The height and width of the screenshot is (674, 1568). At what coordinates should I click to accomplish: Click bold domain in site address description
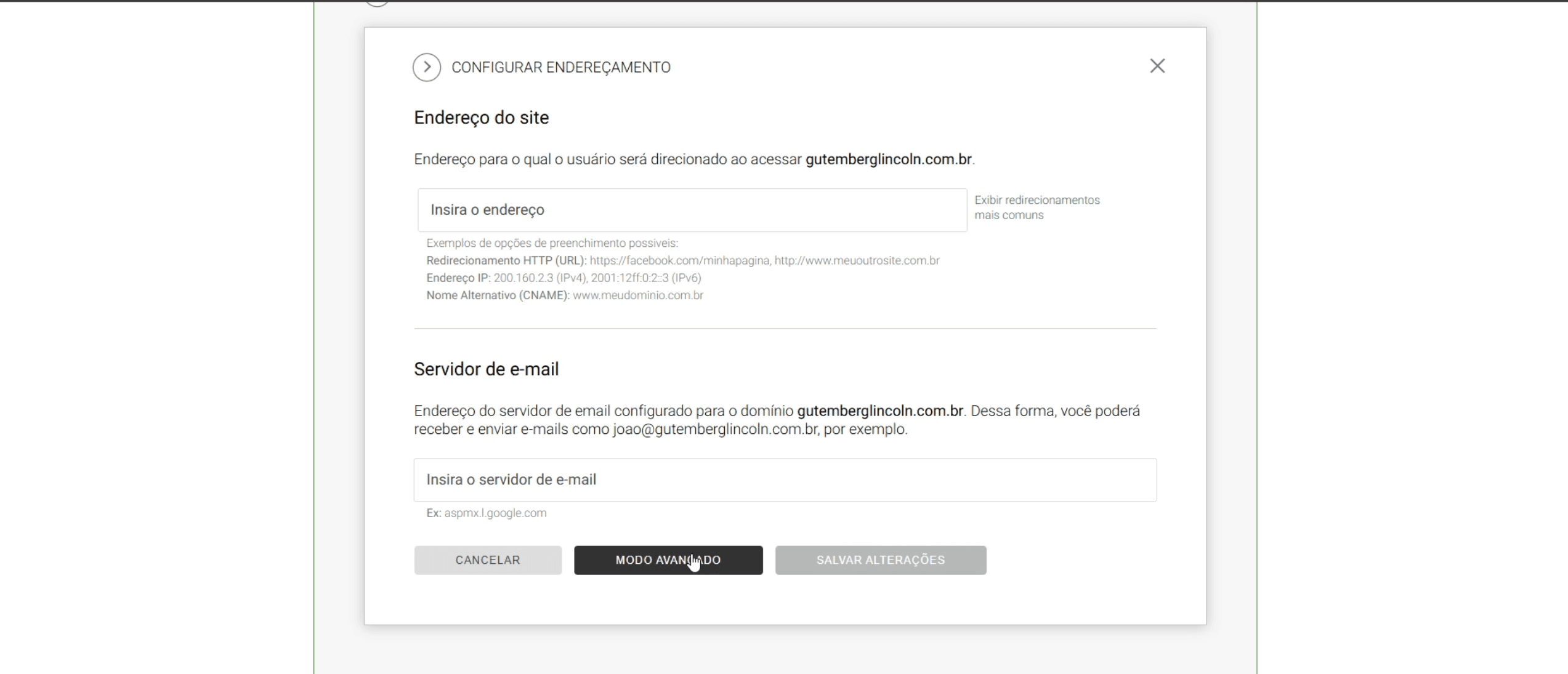click(x=888, y=159)
